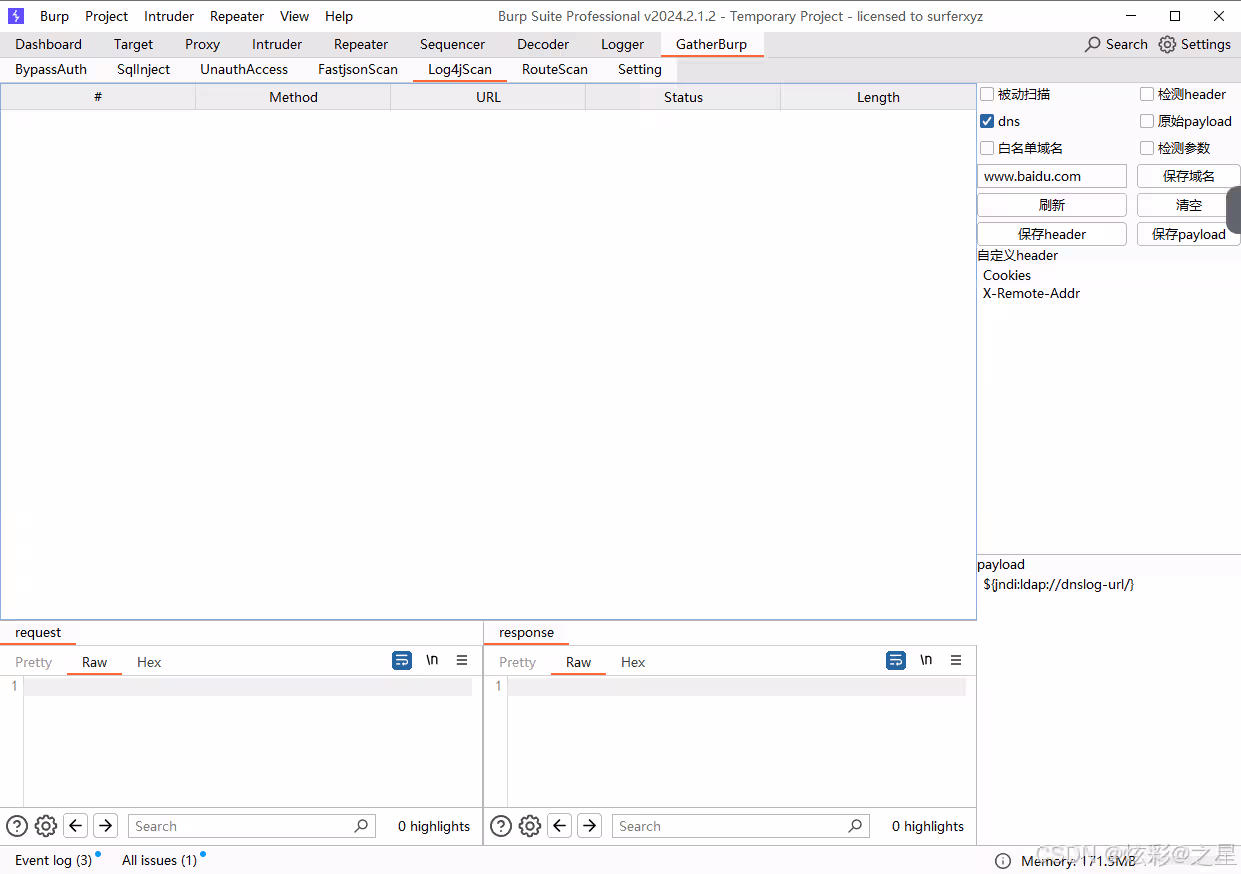Enable the 被动扫描 checkbox
This screenshot has height=874, width=1241.
pos(987,94)
